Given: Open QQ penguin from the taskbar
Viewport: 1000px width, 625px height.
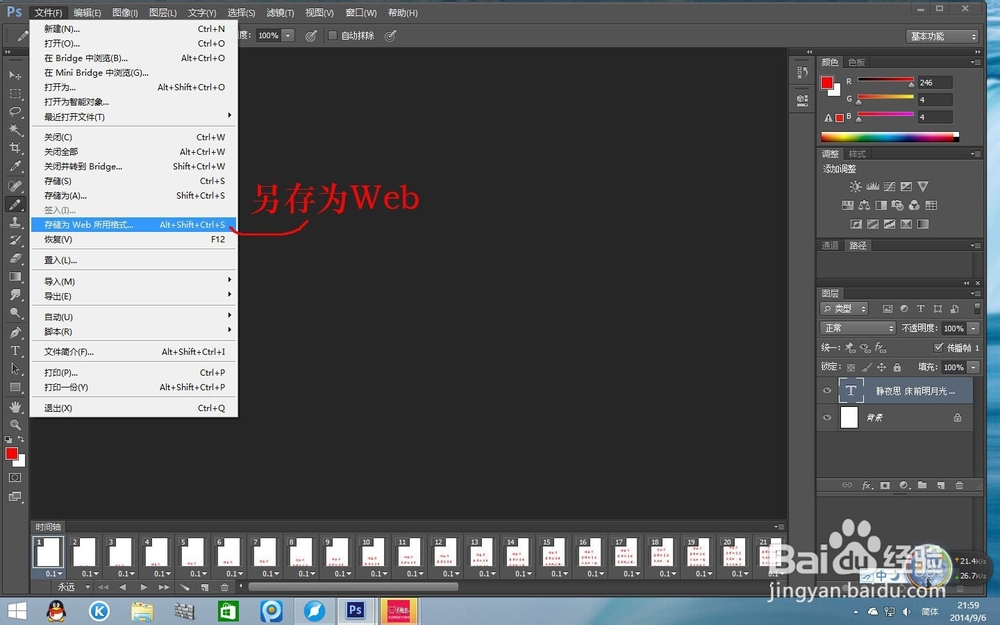Looking at the screenshot, I should coord(56,610).
